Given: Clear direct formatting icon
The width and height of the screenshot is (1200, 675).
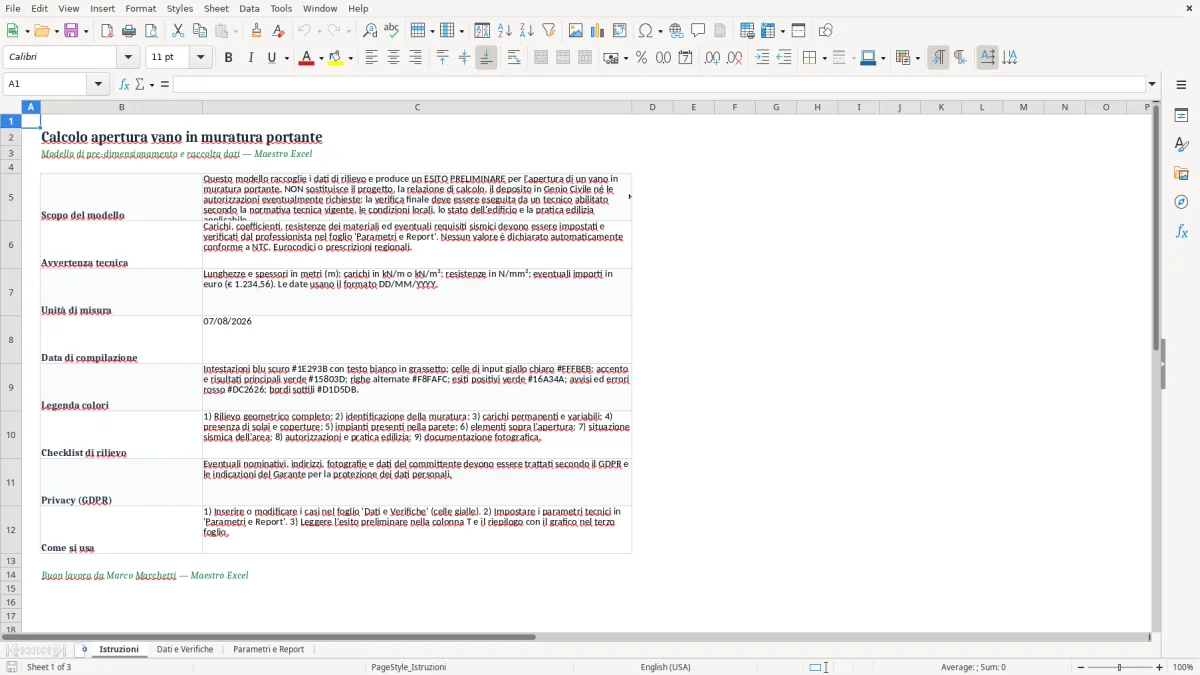Looking at the screenshot, I should (x=278, y=31).
